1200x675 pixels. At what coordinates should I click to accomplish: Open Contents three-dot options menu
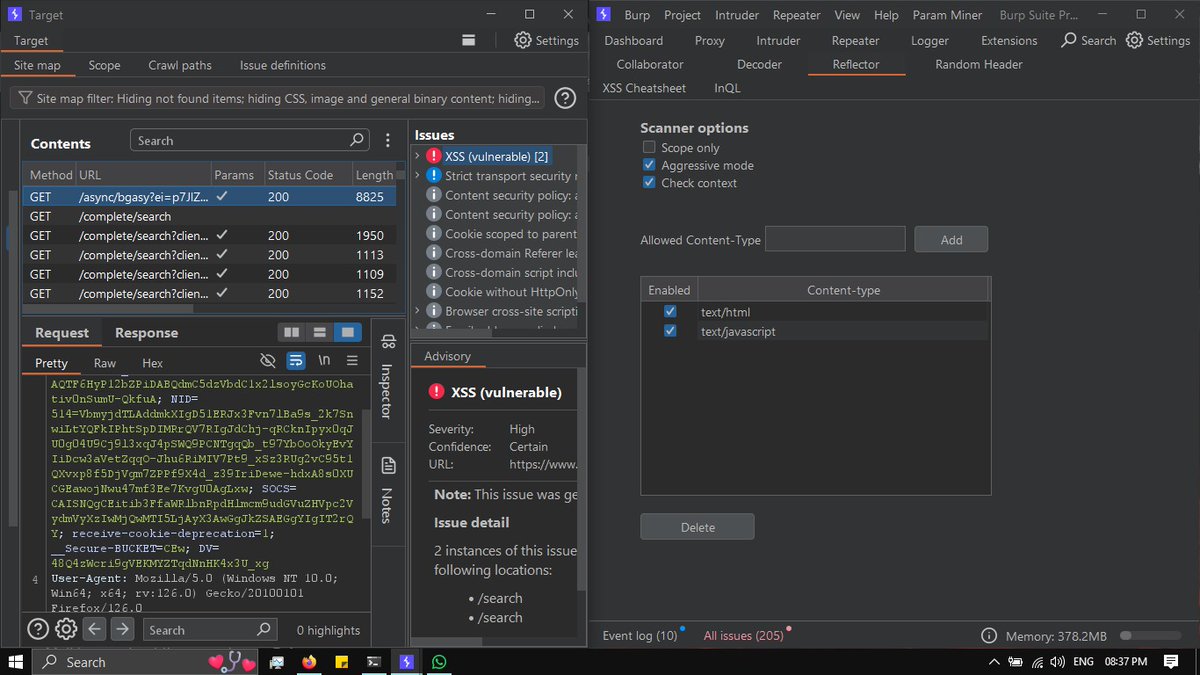(x=388, y=141)
